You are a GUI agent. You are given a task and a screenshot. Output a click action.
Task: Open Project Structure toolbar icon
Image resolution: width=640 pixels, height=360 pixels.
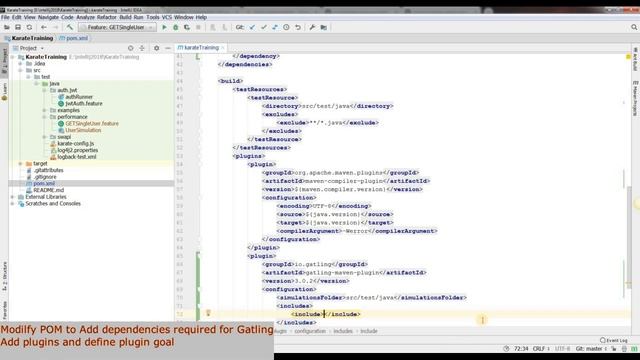click(x=324, y=27)
